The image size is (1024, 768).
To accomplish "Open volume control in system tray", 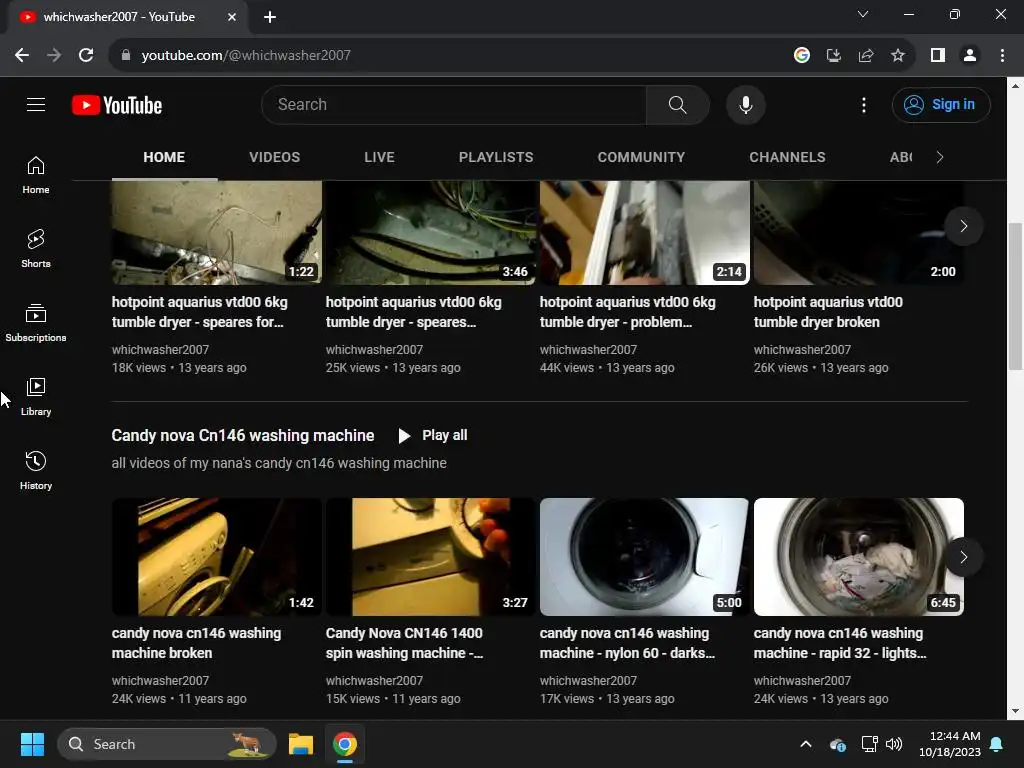I will pos(893,744).
